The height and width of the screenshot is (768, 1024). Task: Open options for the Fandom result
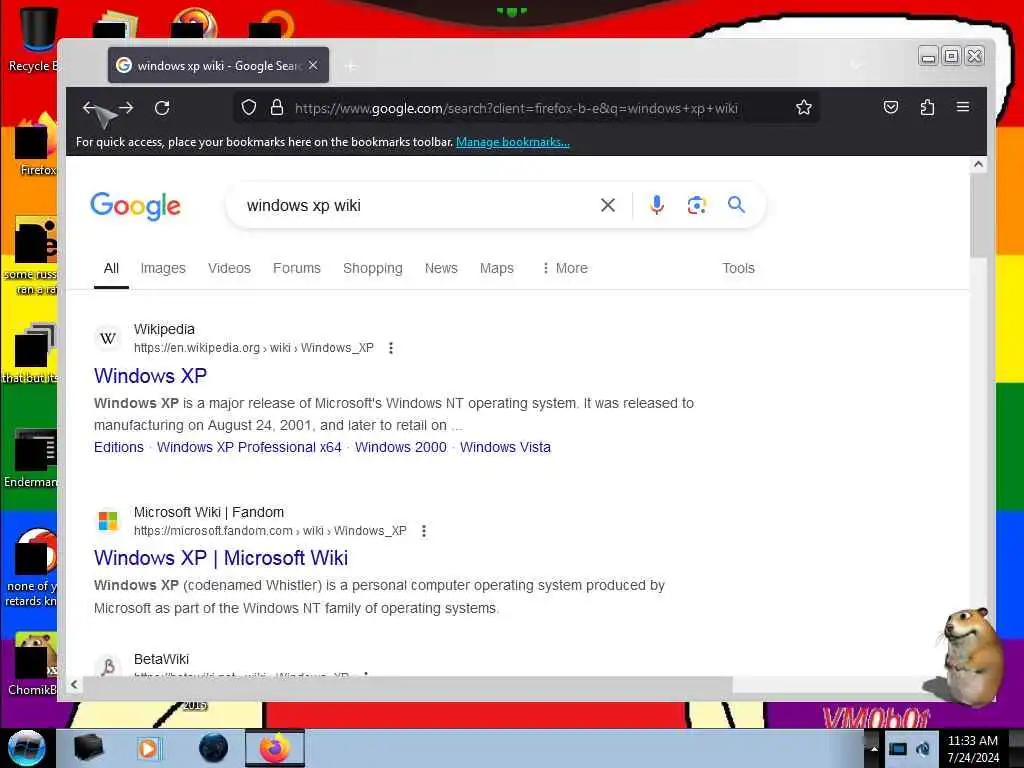pos(424,531)
